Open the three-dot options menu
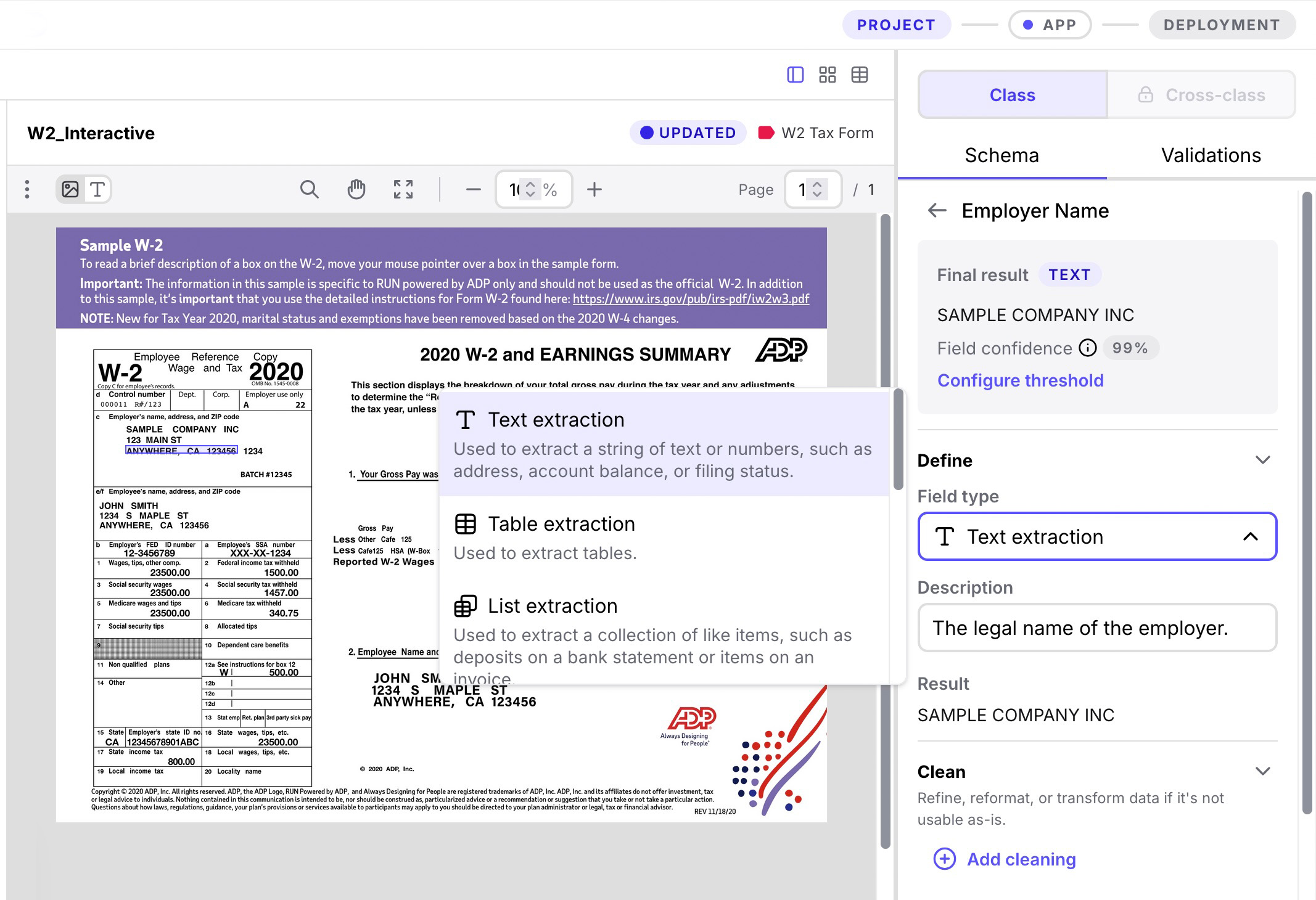The height and width of the screenshot is (900, 1316). click(27, 189)
